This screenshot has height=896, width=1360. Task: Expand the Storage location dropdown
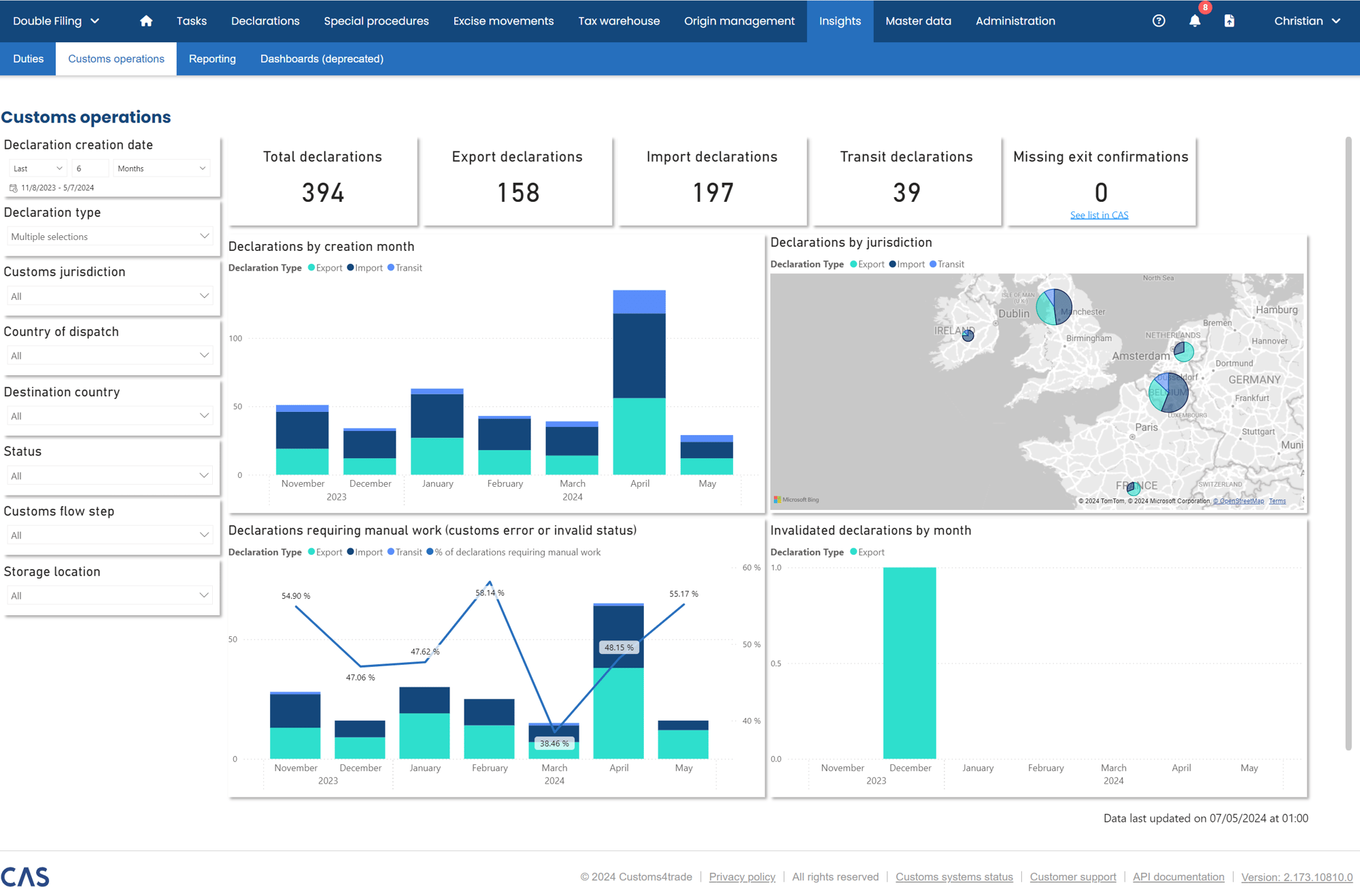click(110, 596)
